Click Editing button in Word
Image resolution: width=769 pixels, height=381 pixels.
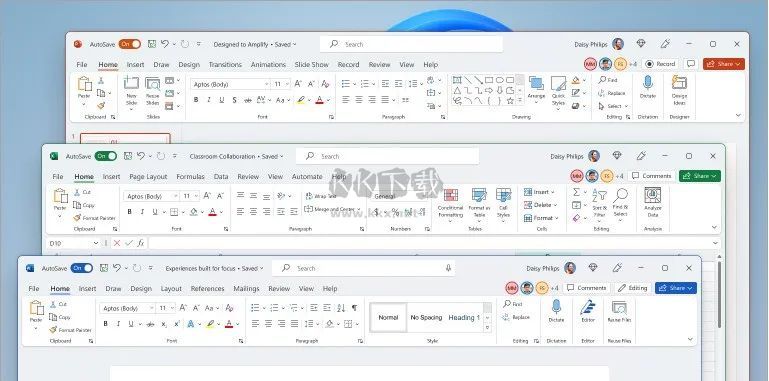633,288
